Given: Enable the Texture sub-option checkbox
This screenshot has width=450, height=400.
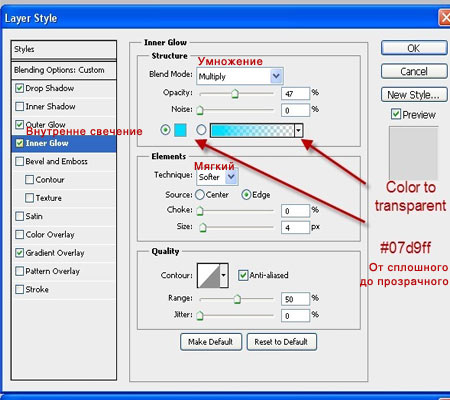Looking at the screenshot, I should pyautogui.click(x=29, y=198).
